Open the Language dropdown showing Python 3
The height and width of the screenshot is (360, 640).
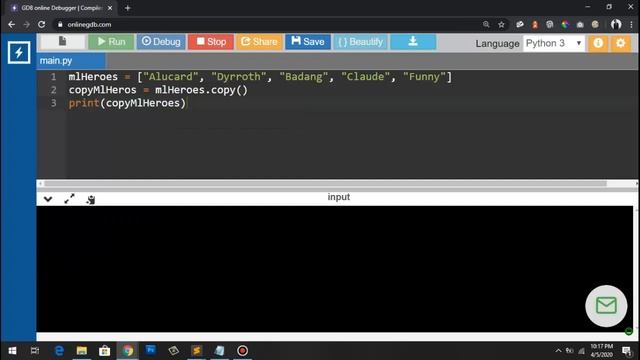click(554, 43)
